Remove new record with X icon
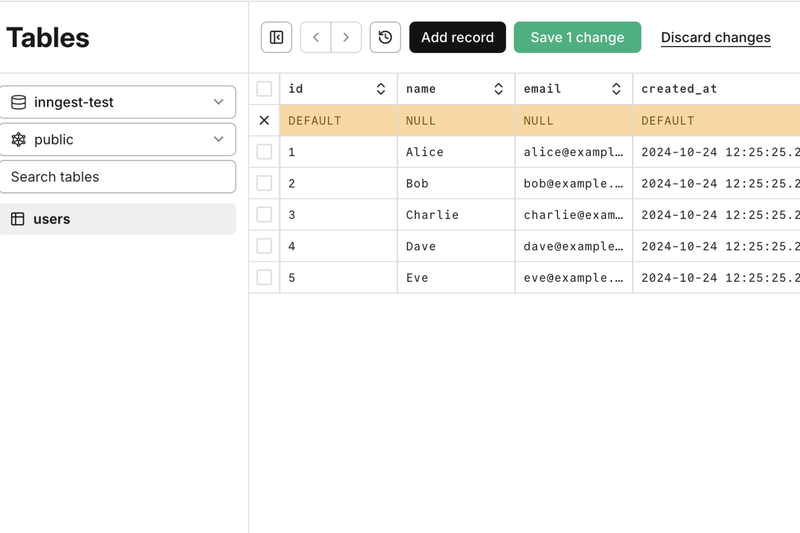 coord(264,120)
